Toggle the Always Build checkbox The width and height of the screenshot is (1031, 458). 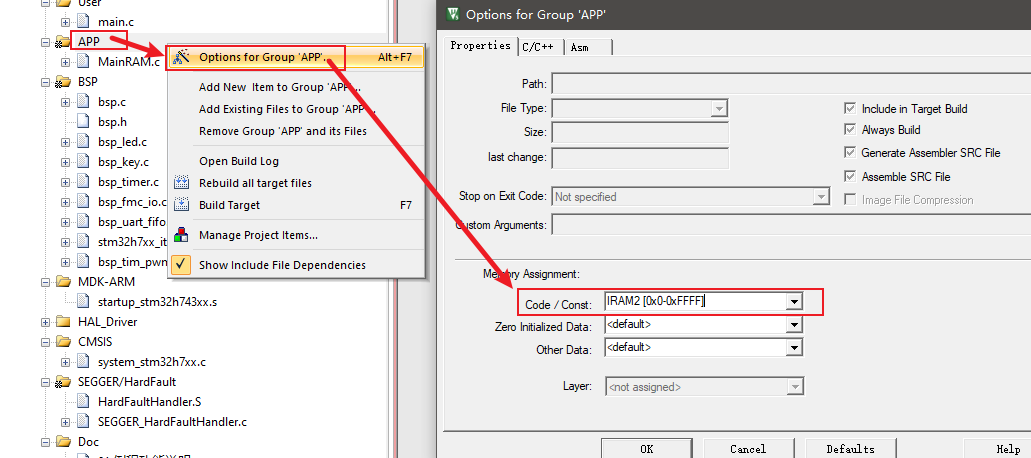point(850,130)
